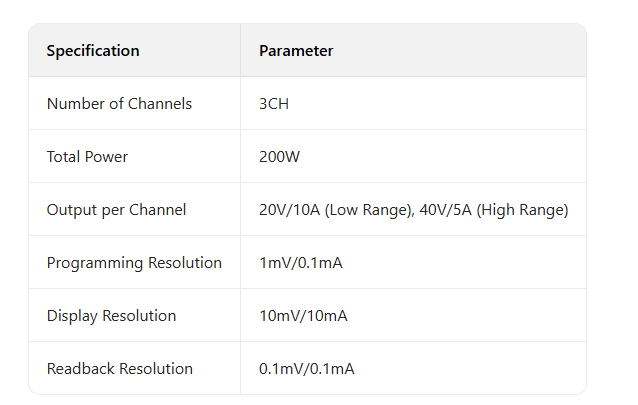Click the word Readback in the table
This screenshot has width=638, height=405.
(x=81, y=369)
